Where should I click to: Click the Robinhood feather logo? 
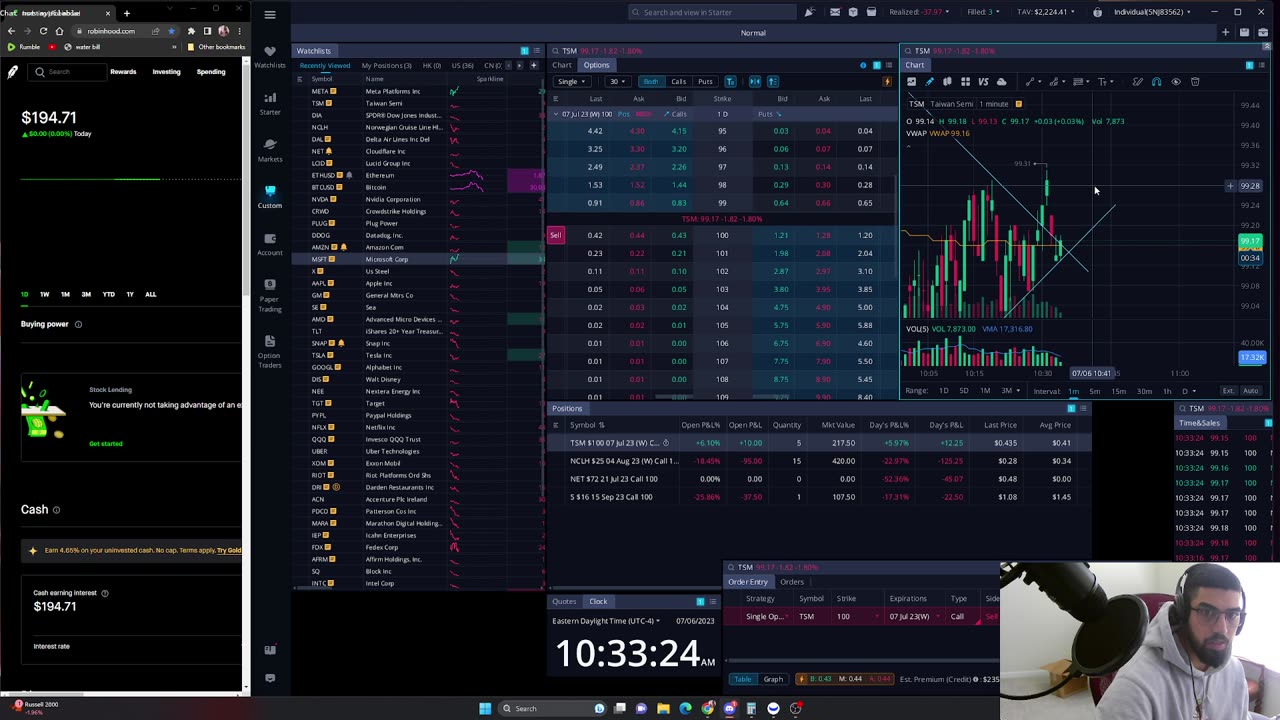coord(12,71)
